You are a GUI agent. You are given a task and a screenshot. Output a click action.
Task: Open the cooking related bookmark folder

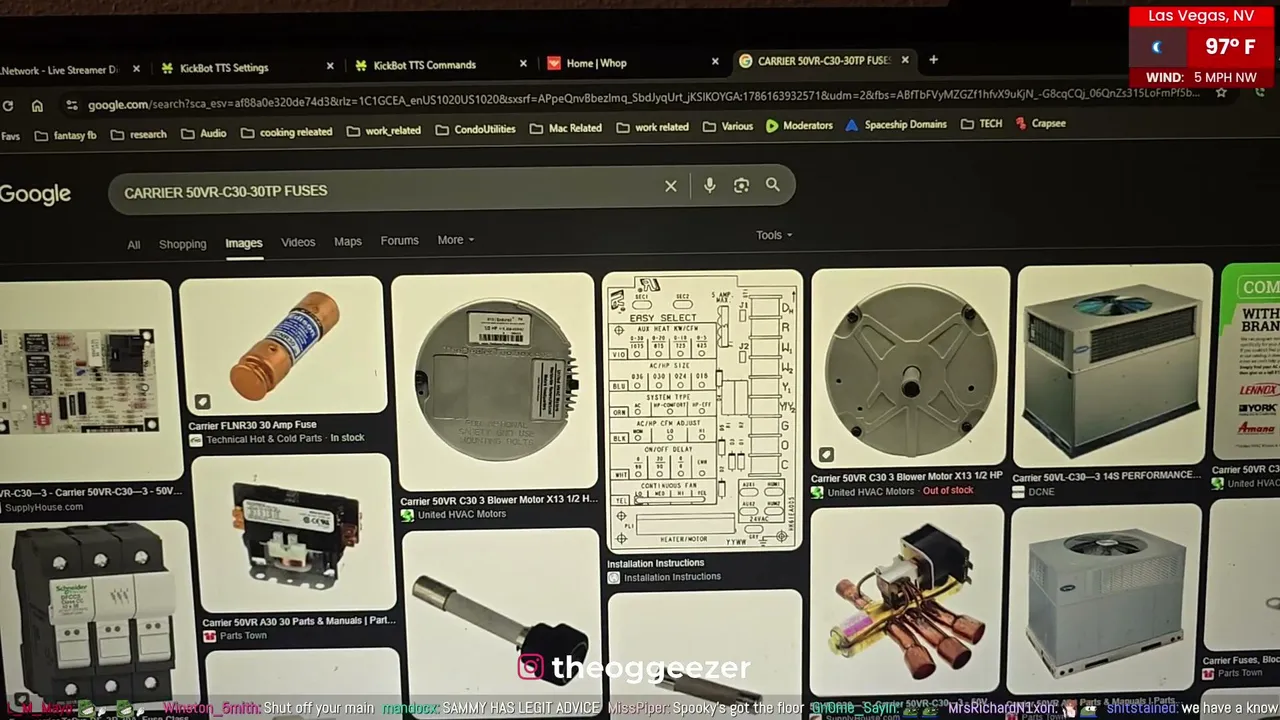(286, 132)
